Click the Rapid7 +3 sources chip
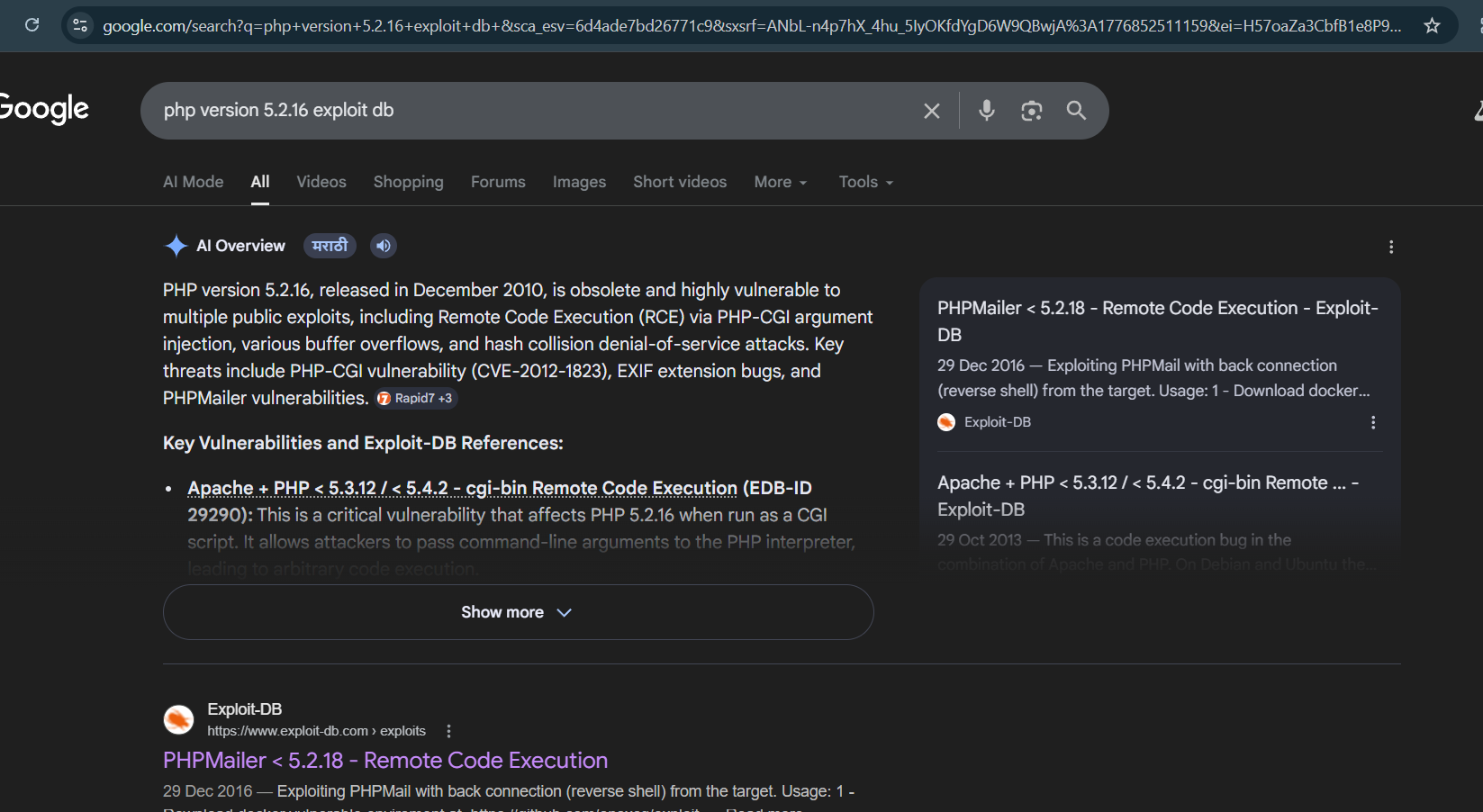1483x812 pixels. coord(416,398)
